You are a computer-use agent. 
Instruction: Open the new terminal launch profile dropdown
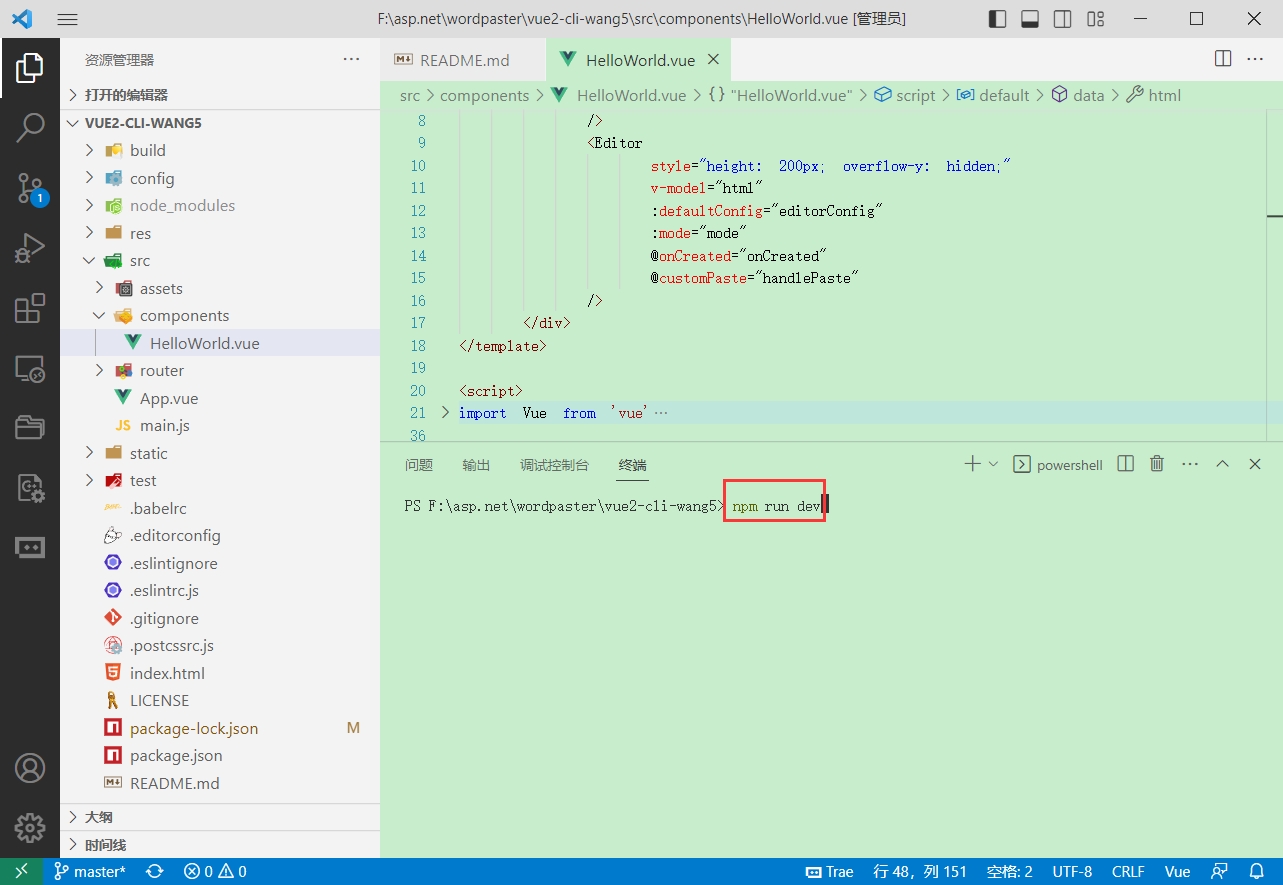pos(993,464)
